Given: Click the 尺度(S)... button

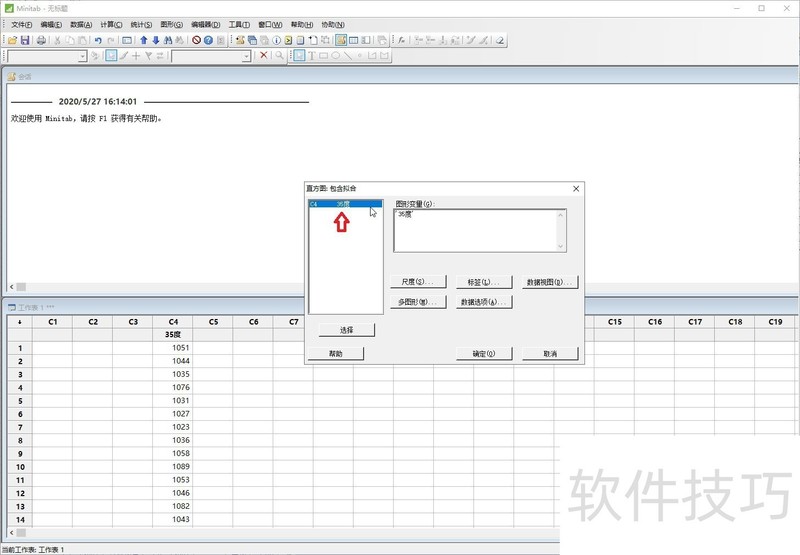Looking at the screenshot, I should [418, 282].
